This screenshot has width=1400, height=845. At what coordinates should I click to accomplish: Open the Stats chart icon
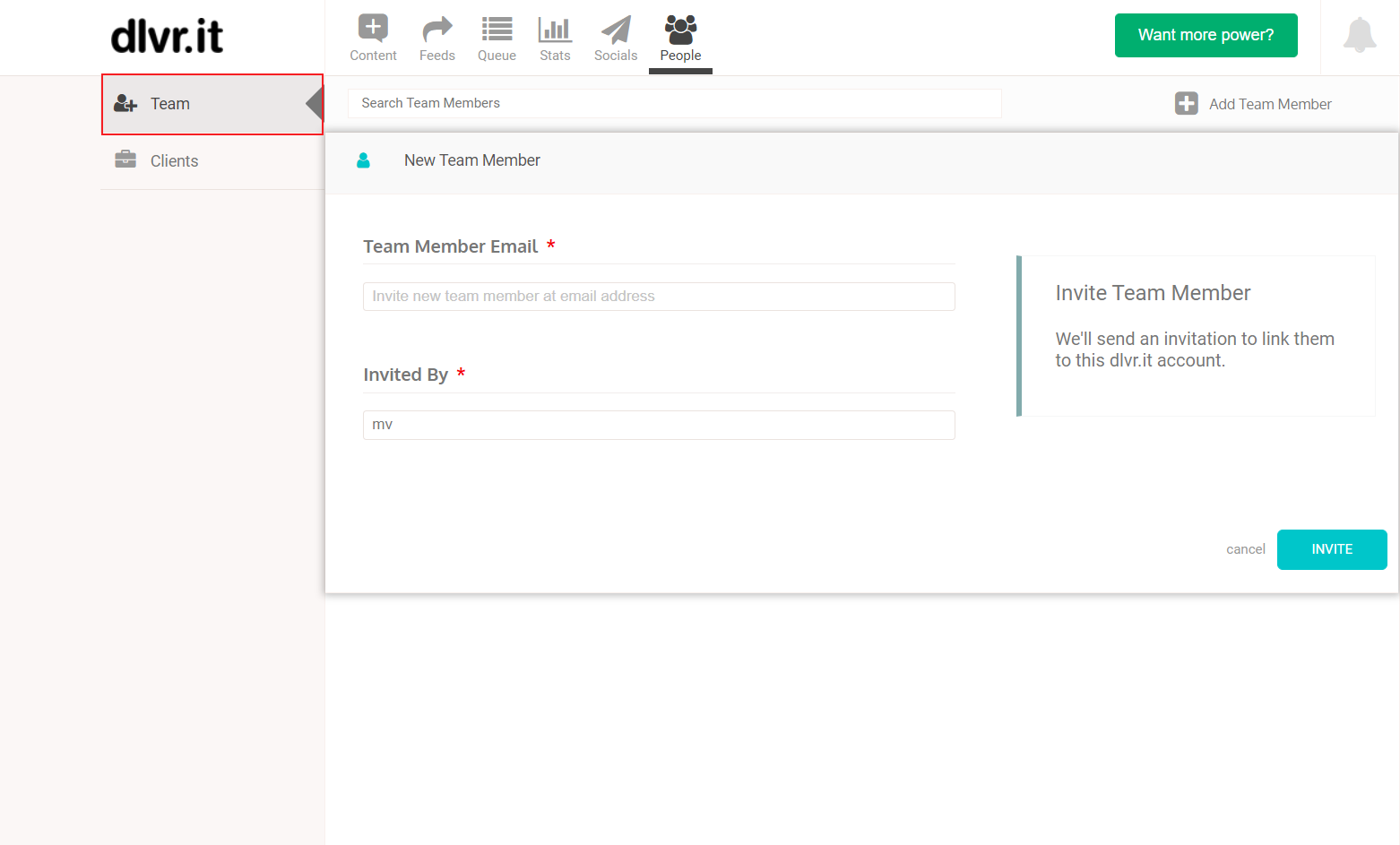click(555, 30)
